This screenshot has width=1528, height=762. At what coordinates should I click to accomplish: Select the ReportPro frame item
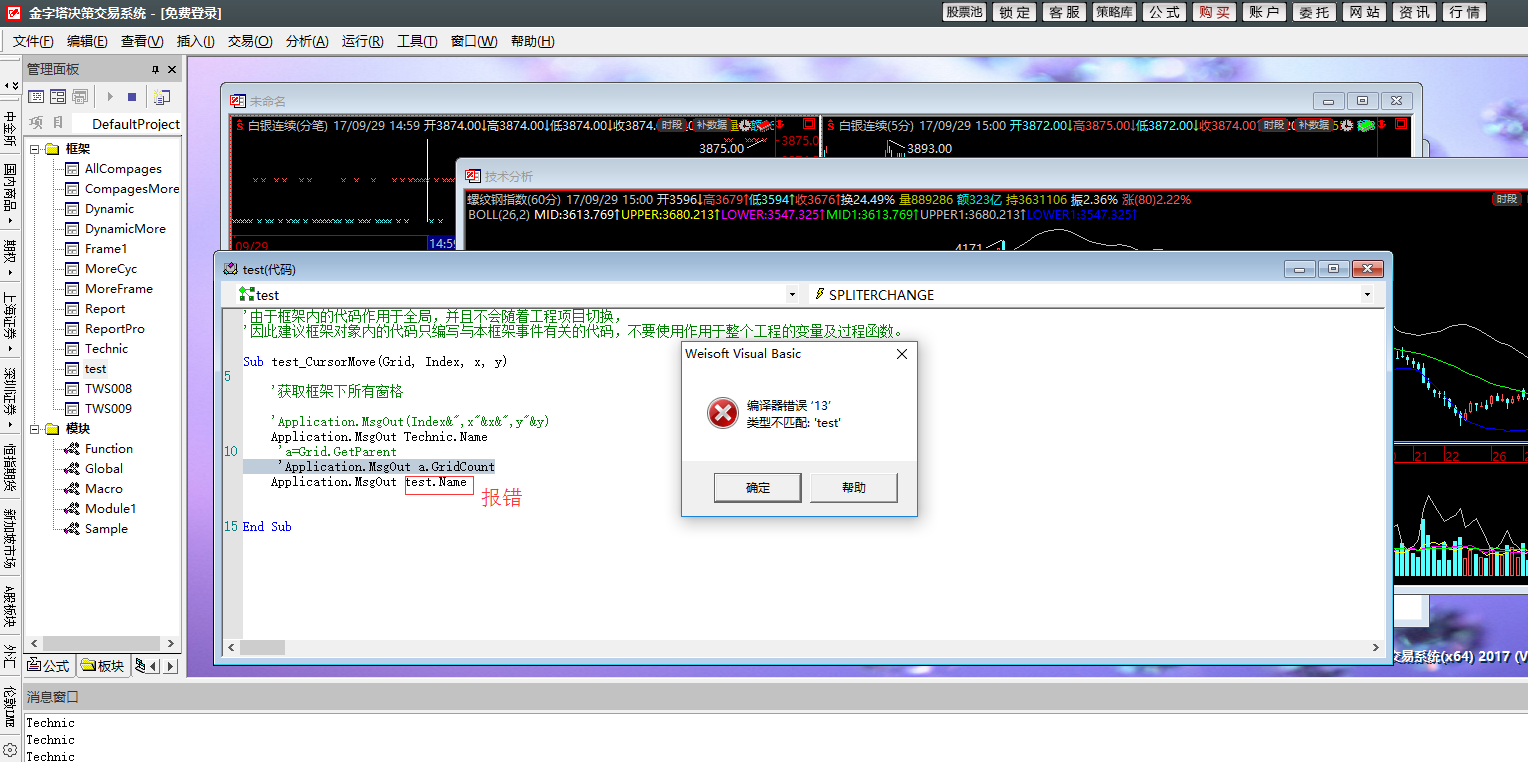[x=114, y=329]
